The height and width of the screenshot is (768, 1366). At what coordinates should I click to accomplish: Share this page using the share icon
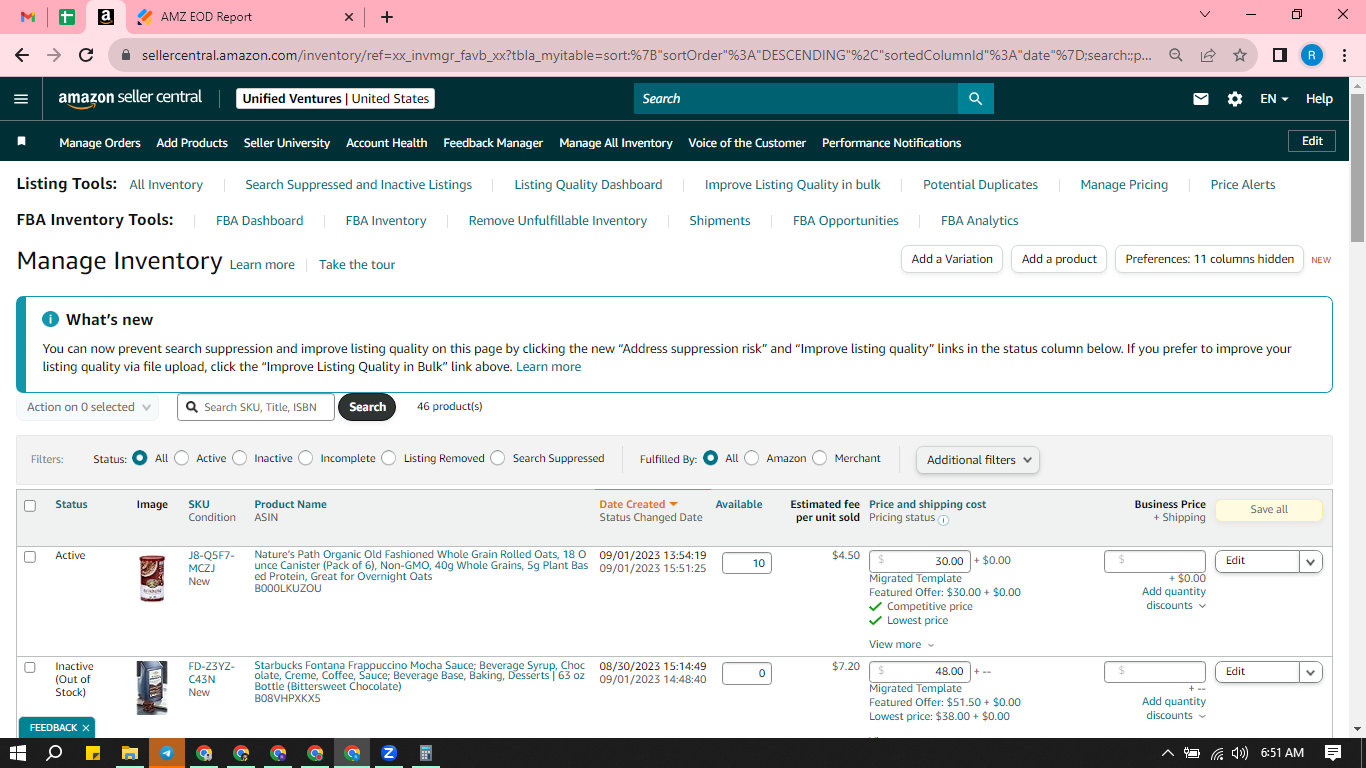pyautogui.click(x=1208, y=55)
